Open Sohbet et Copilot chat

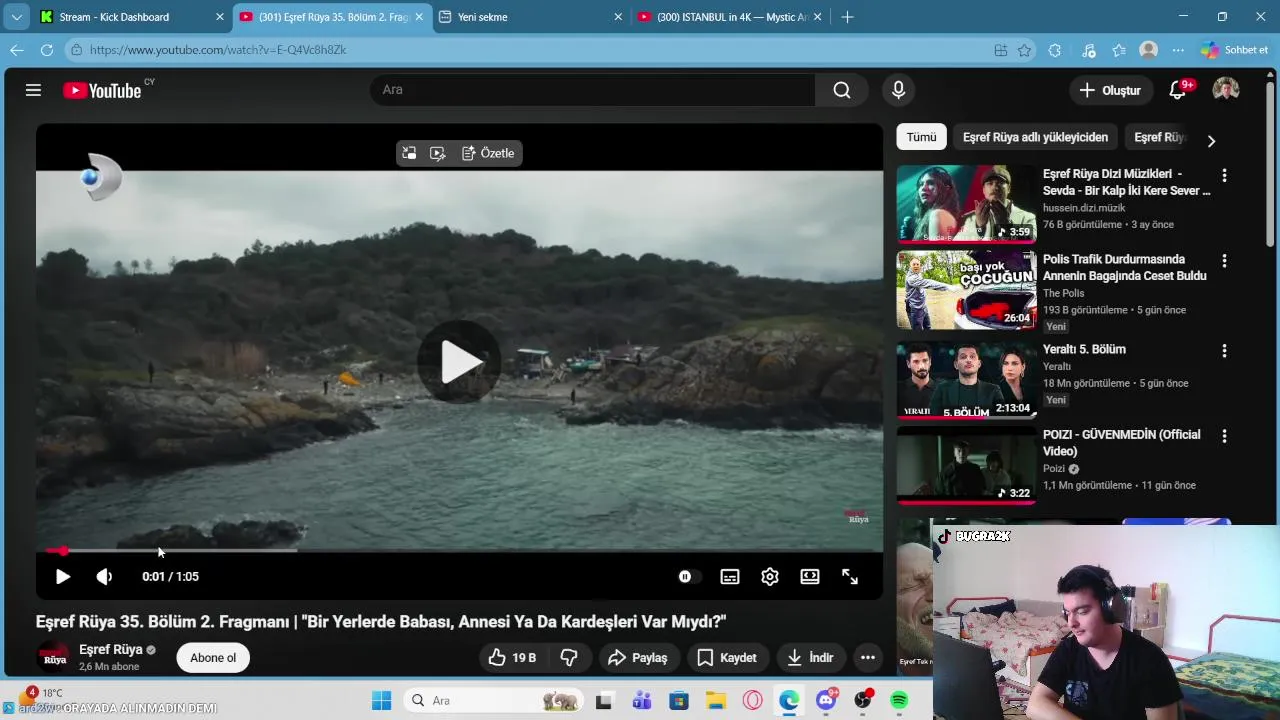pyautogui.click(x=1234, y=50)
